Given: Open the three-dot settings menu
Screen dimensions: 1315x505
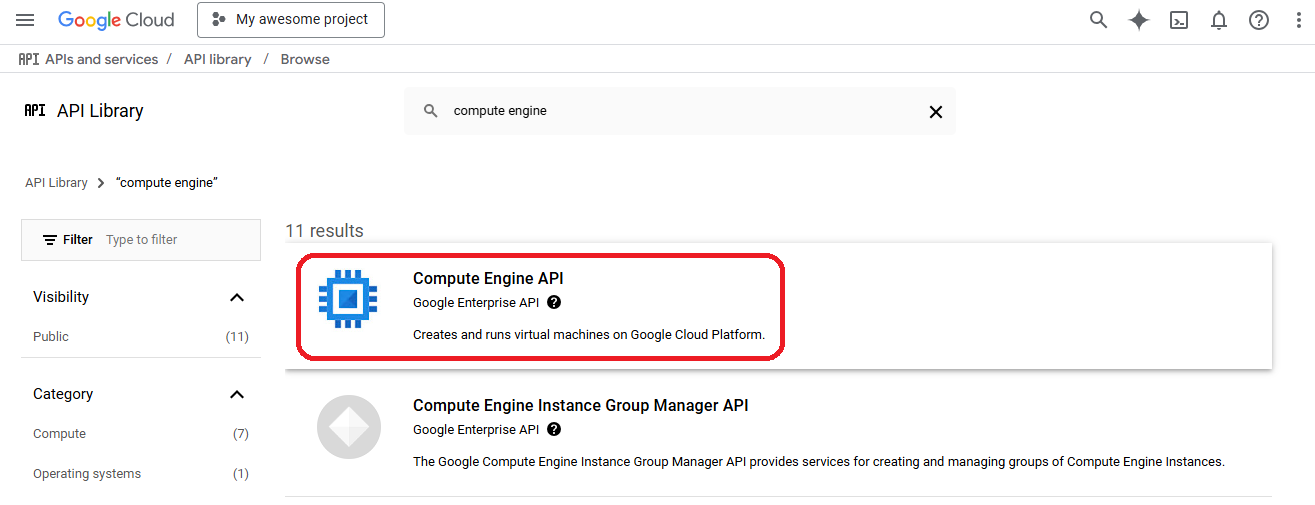Looking at the screenshot, I should (x=1298, y=20).
